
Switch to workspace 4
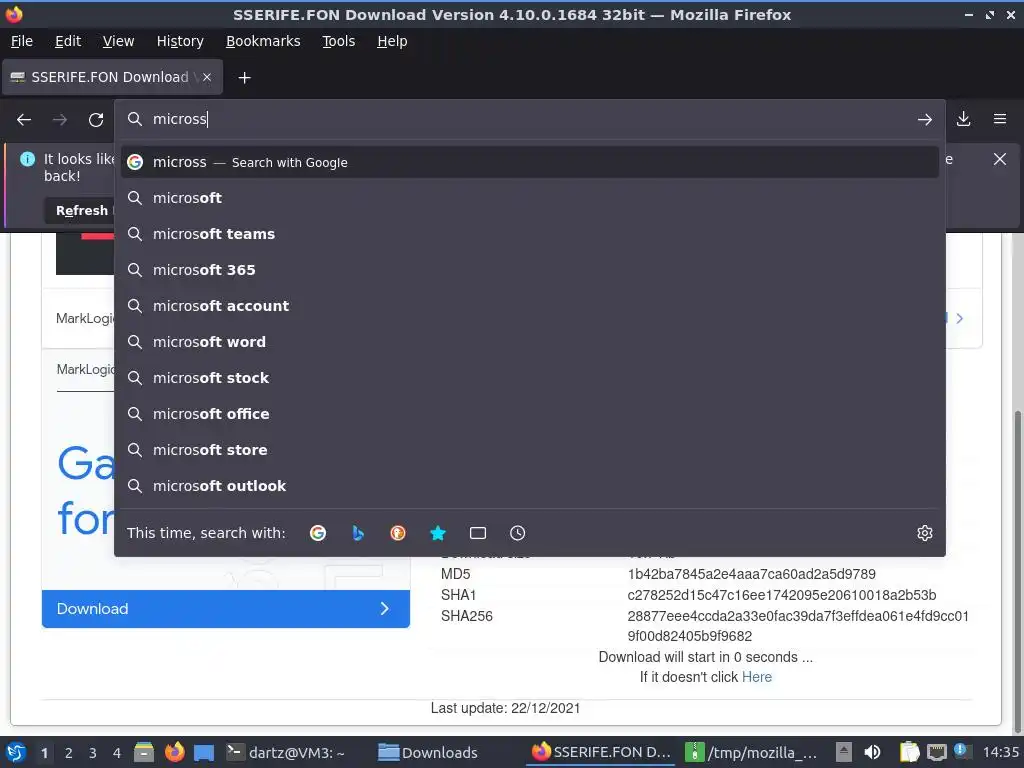(x=117, y=753)
